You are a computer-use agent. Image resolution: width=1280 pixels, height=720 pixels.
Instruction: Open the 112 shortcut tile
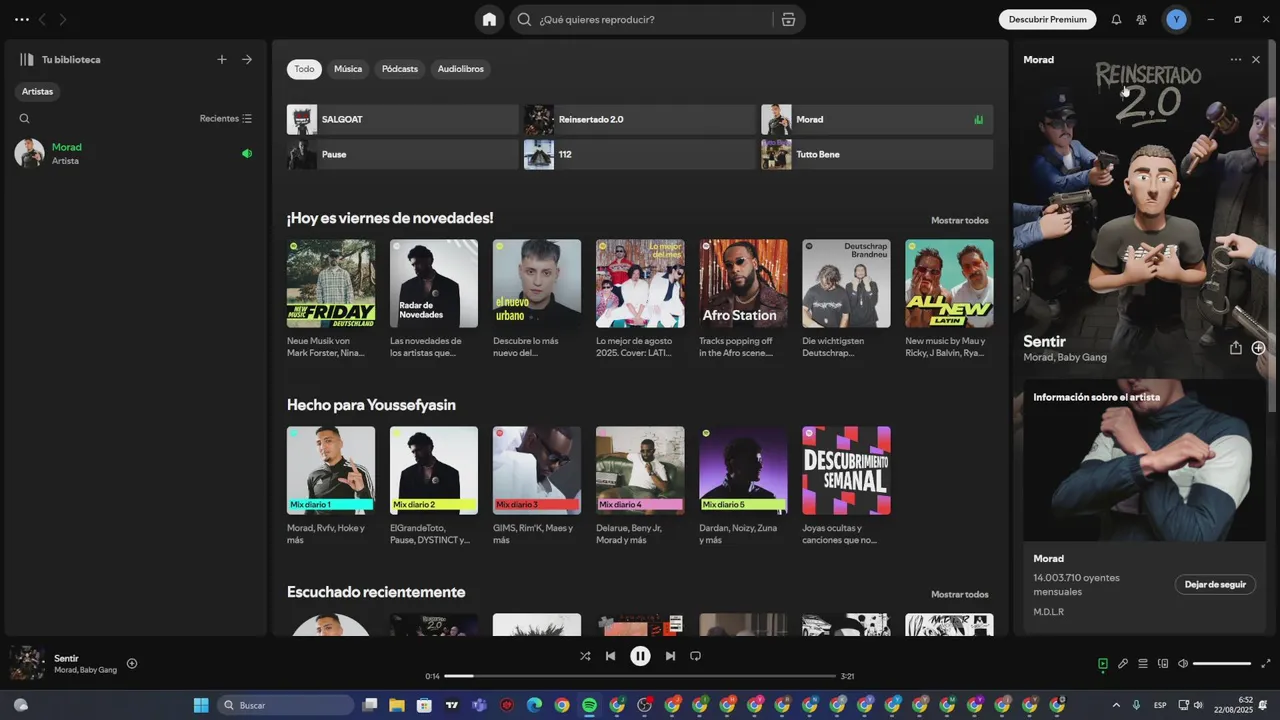pos(639,154)
